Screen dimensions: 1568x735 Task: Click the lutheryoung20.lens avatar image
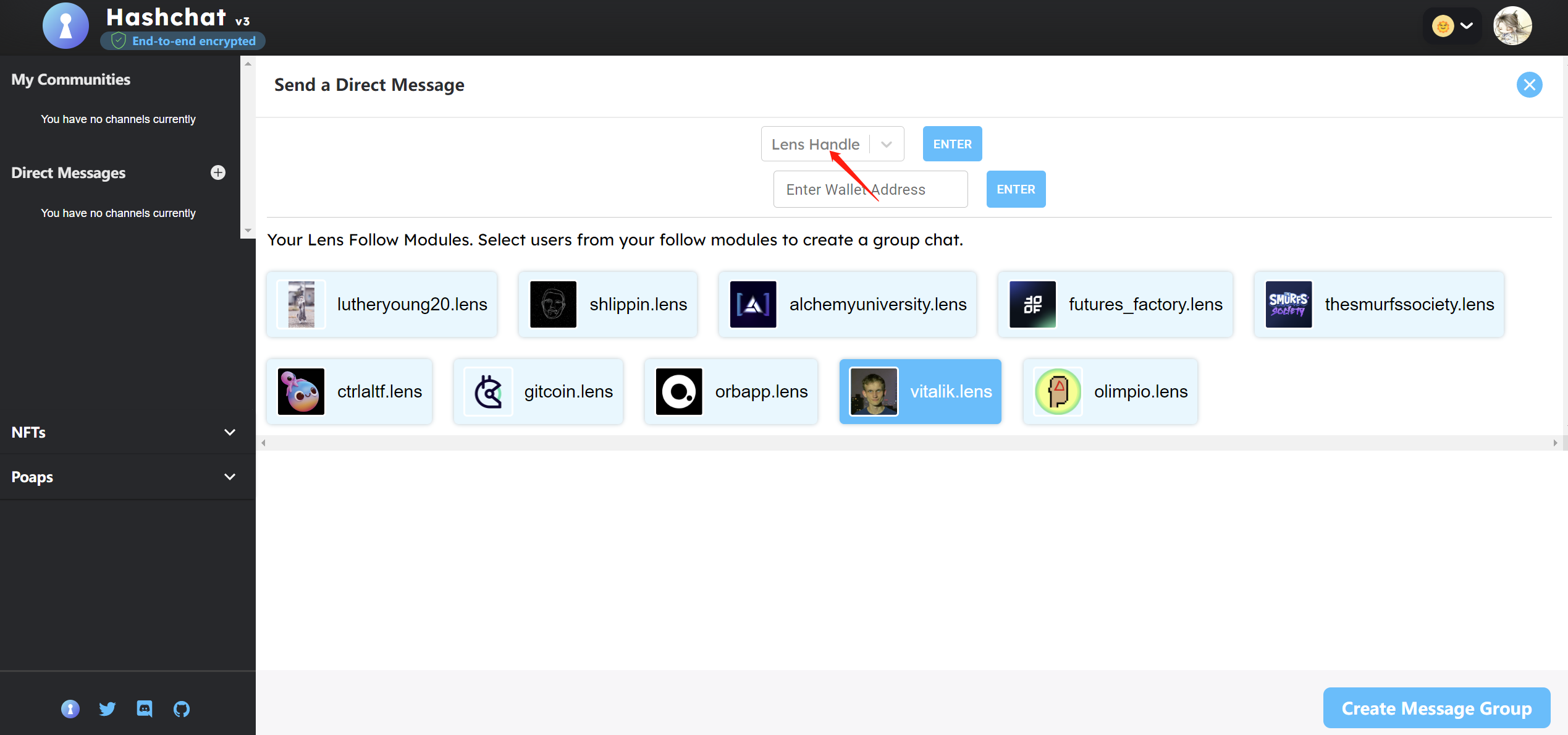[x=301, y=304]
